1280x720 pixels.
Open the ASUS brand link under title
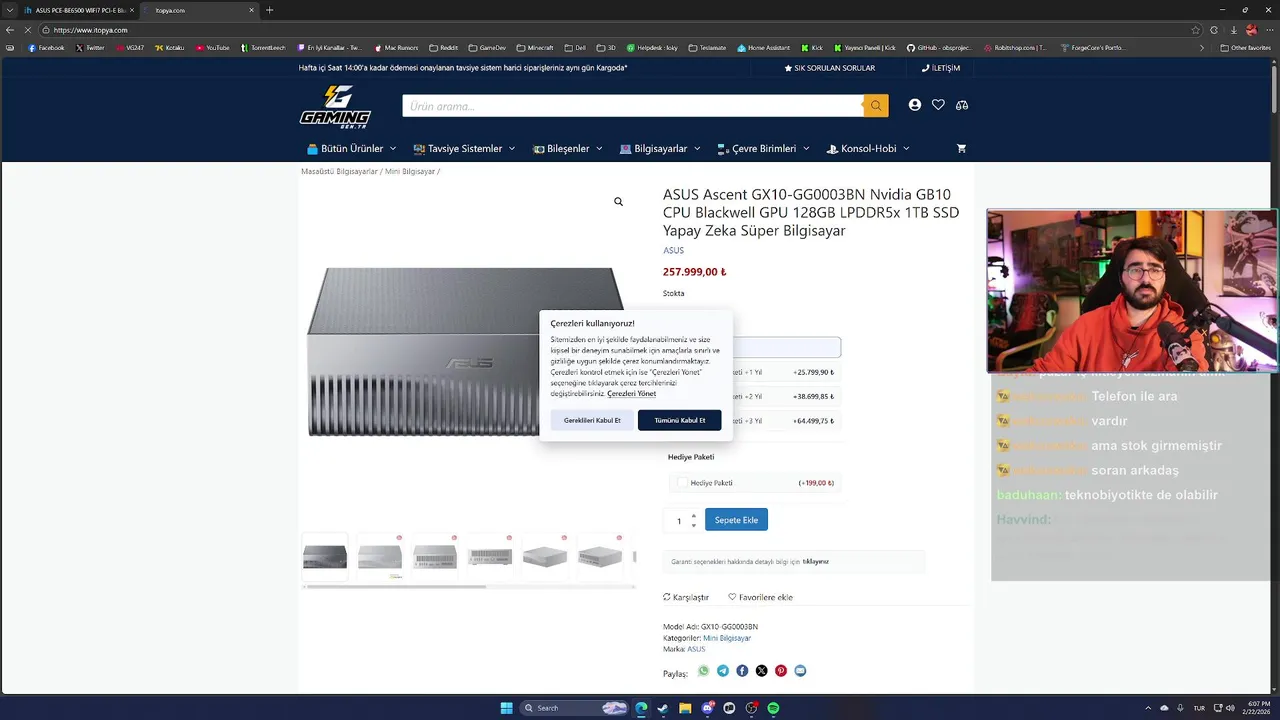tap(673, 251)
